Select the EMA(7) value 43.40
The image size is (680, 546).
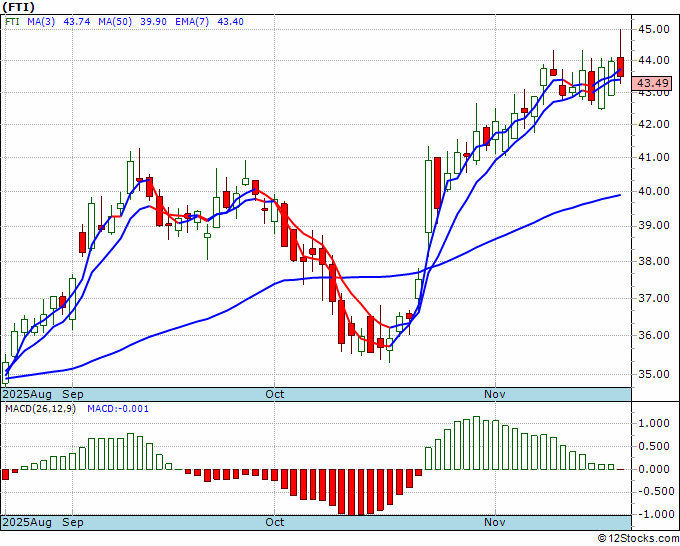(230, 22)
